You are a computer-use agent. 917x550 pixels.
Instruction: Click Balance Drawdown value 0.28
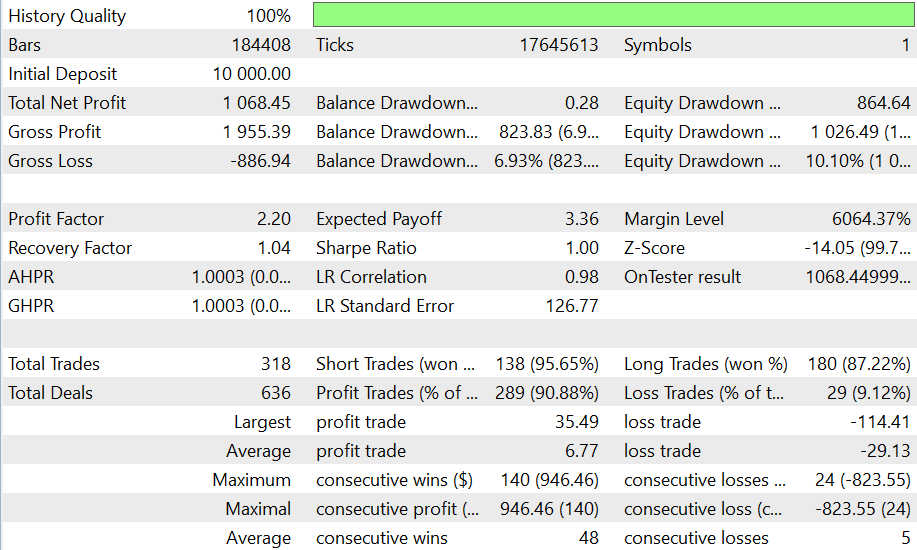(x=581, y=103)
